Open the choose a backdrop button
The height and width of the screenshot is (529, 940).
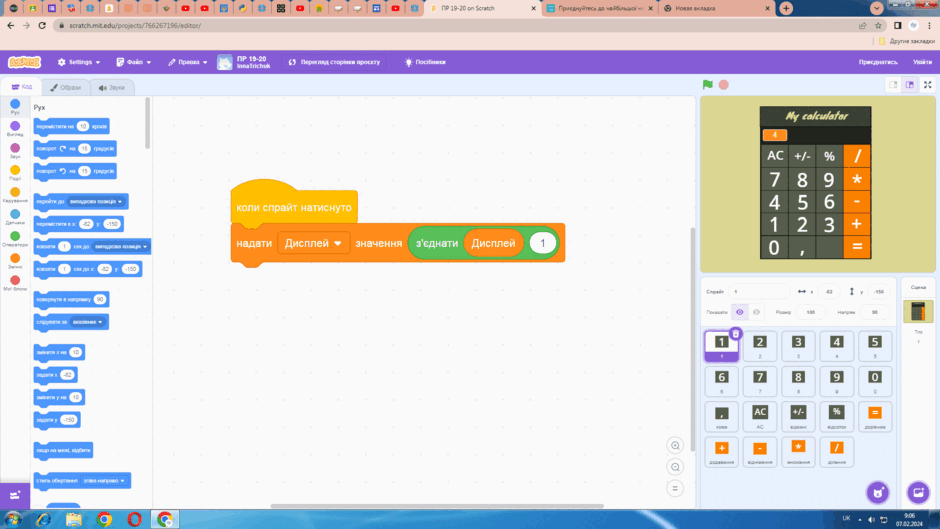point(918,492)
